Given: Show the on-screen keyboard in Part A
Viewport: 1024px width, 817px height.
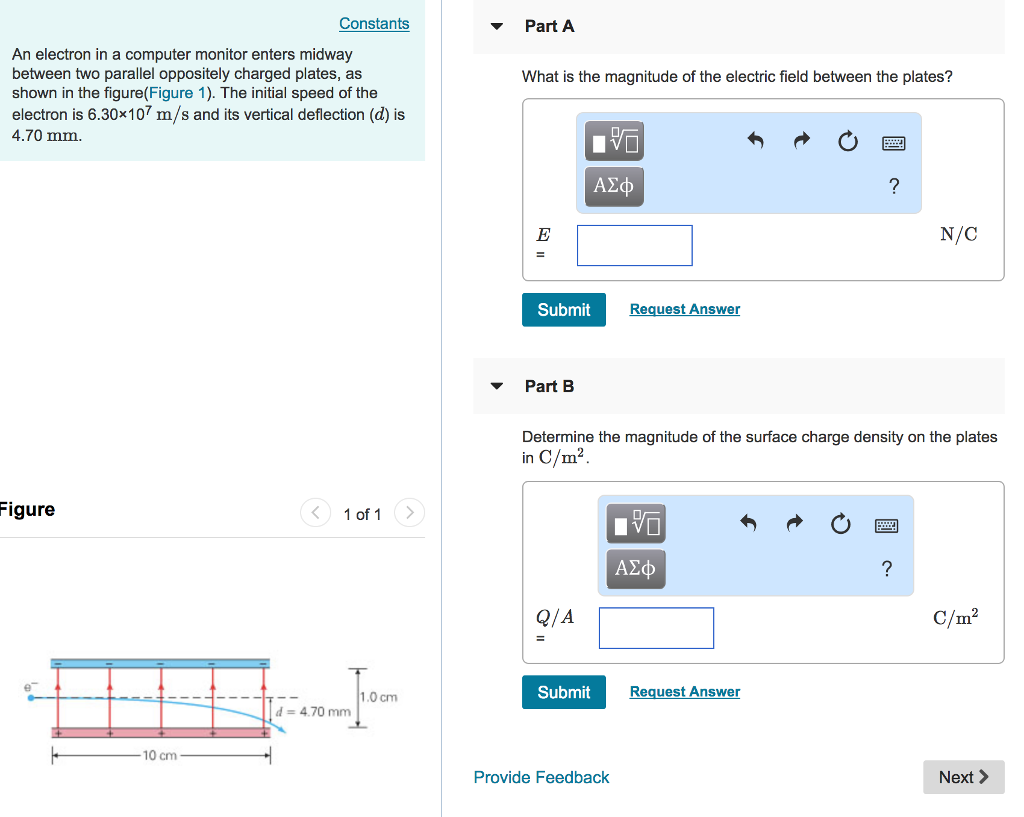Looking at the screenshot, I should tap(893, 142).
